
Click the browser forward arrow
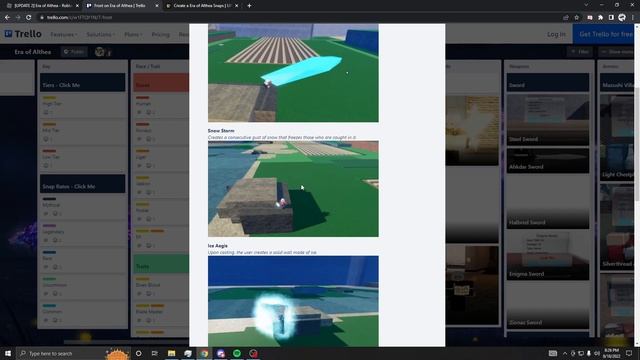point(18,18)
